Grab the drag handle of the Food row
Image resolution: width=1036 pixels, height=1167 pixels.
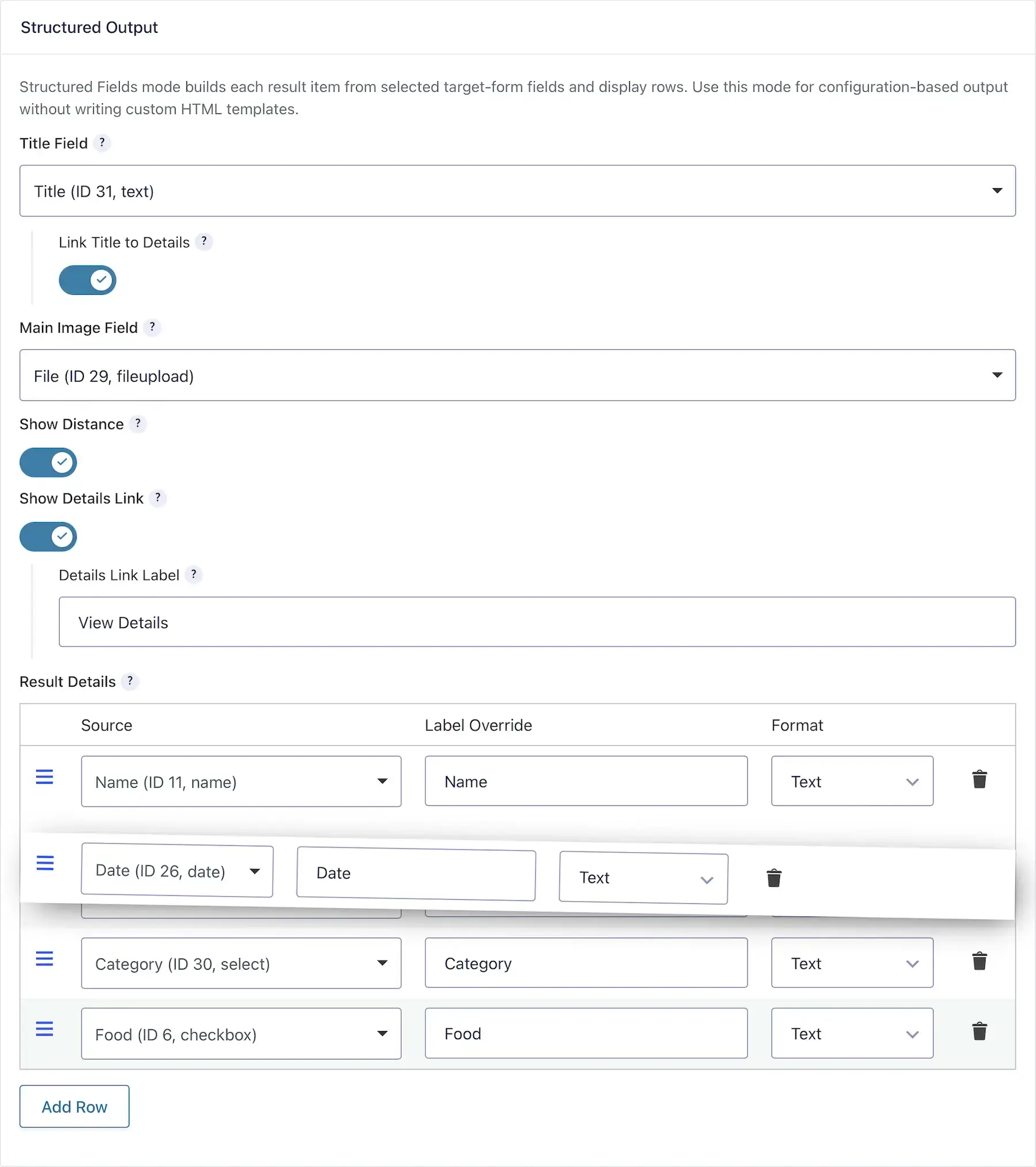click(x=44, y=1029)
